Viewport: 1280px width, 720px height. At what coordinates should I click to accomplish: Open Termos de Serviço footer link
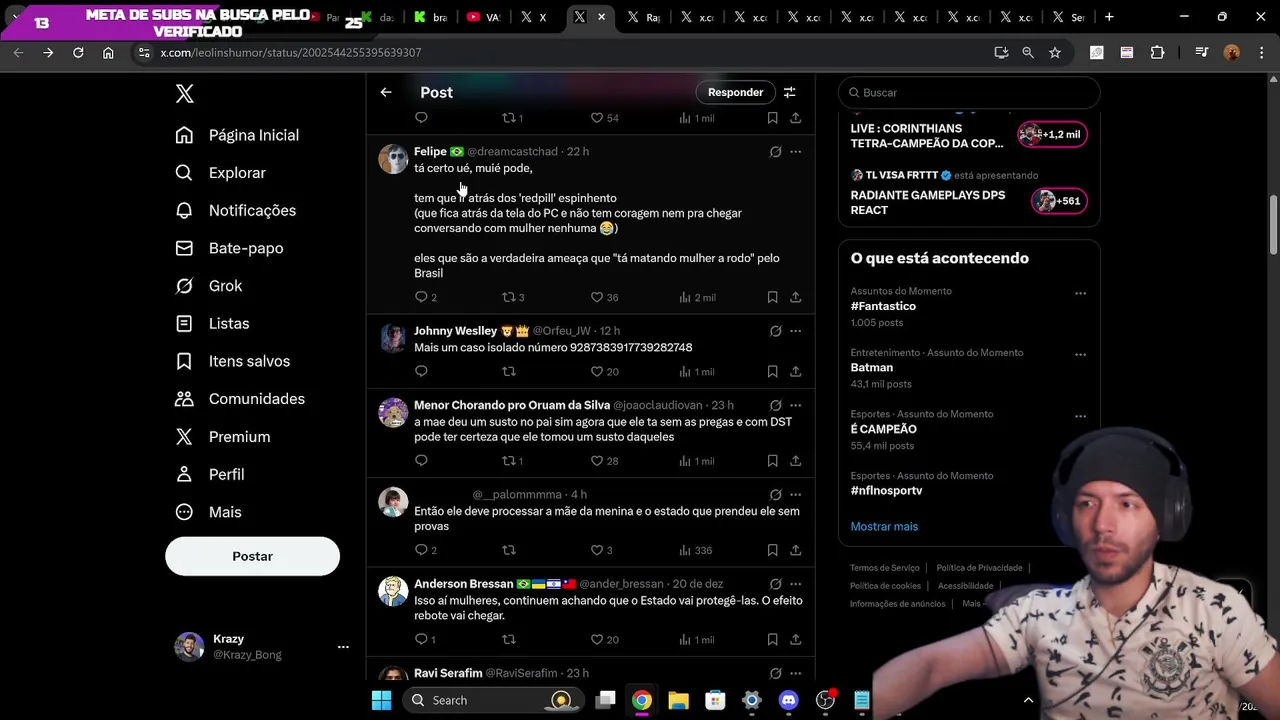click(x=885, y=568)
